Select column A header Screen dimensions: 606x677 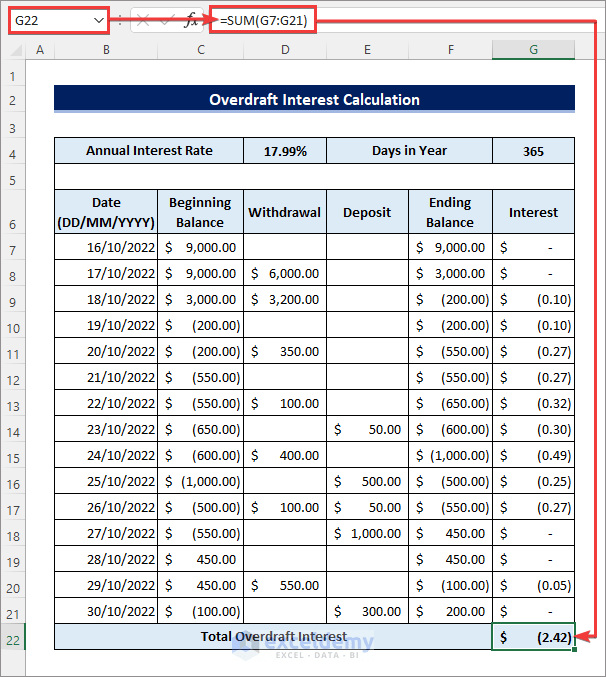point(40,50)
